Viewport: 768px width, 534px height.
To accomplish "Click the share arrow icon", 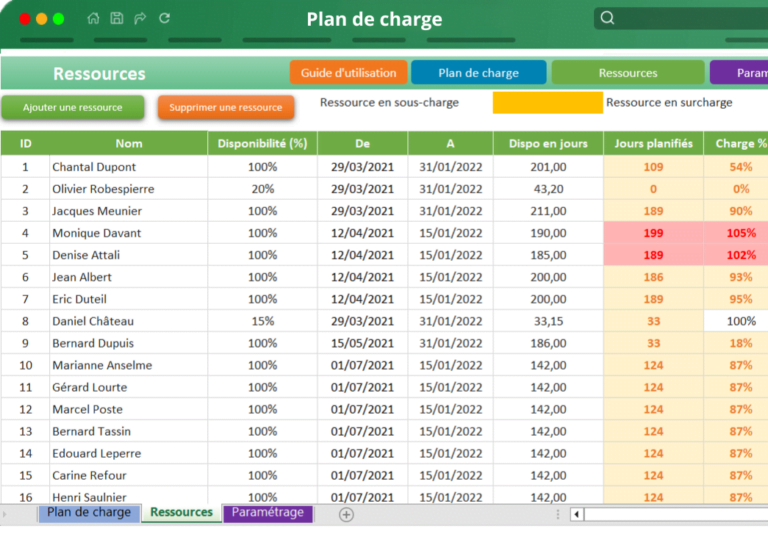I will pyautogui.click(x=141, y=19).
